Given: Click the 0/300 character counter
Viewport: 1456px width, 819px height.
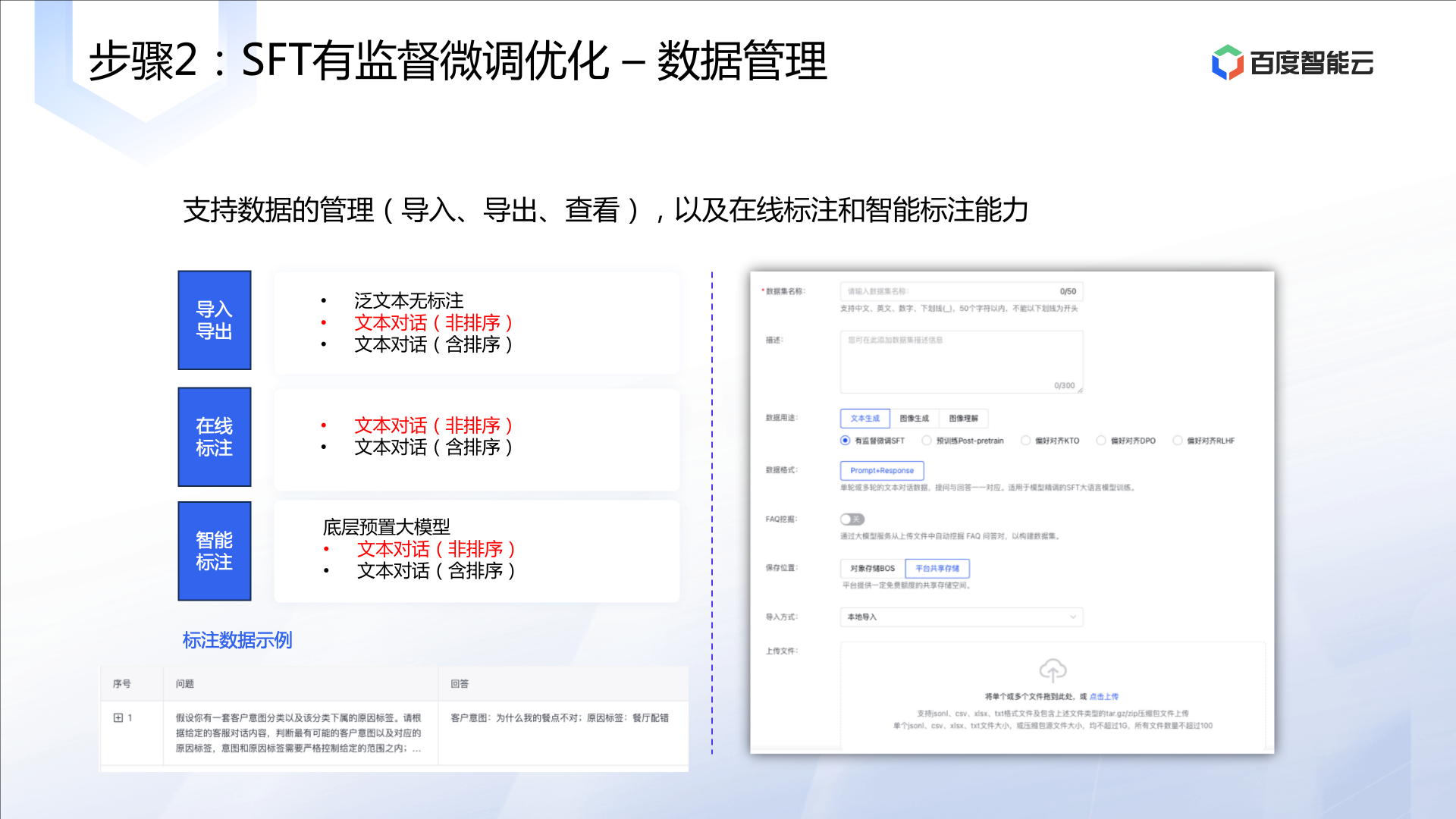Looking at the screenshot, I should click(x=1064, y=386).
